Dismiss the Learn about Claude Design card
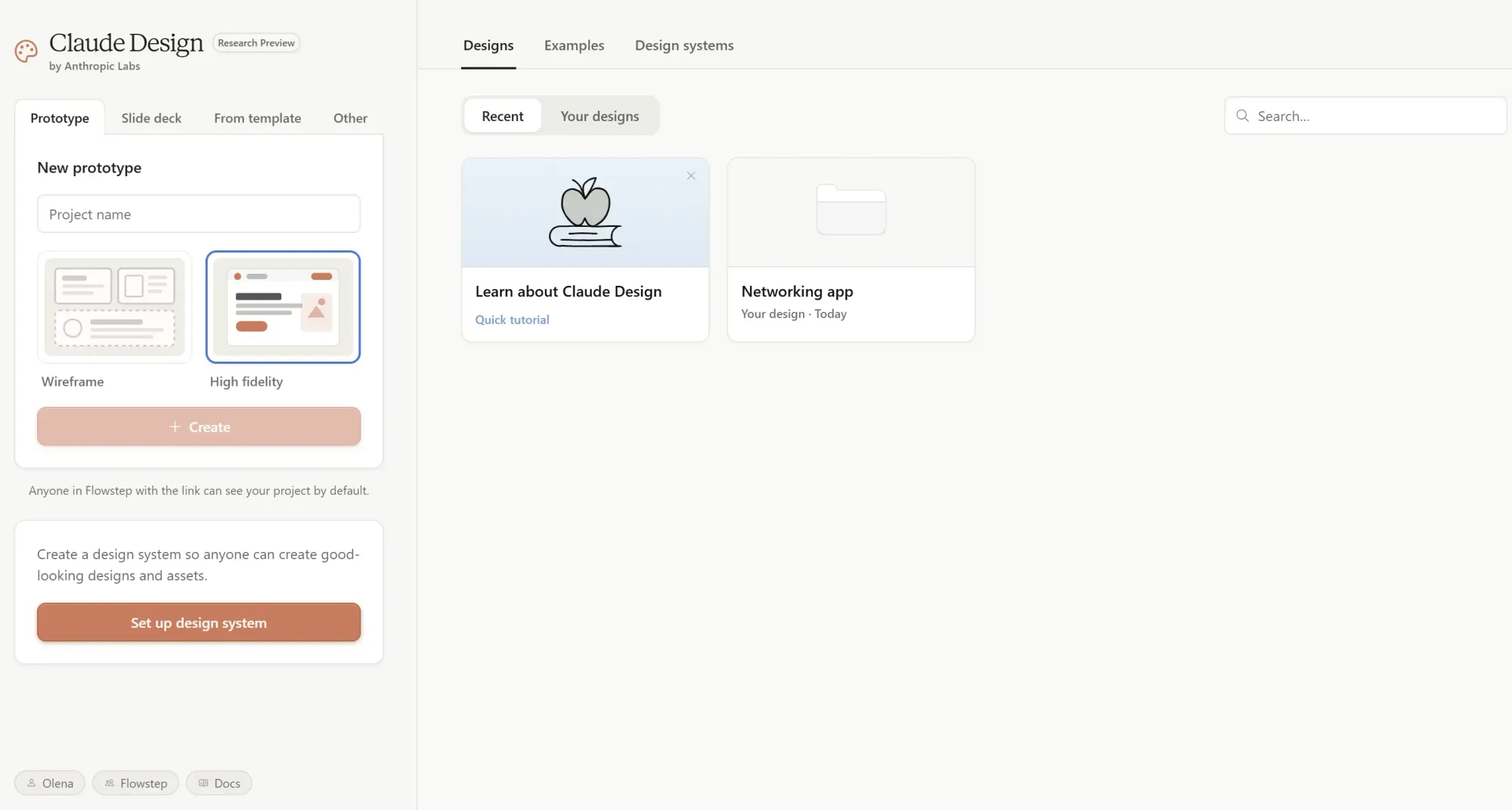Screen dimensions: 1512x810 click(691, 175)
